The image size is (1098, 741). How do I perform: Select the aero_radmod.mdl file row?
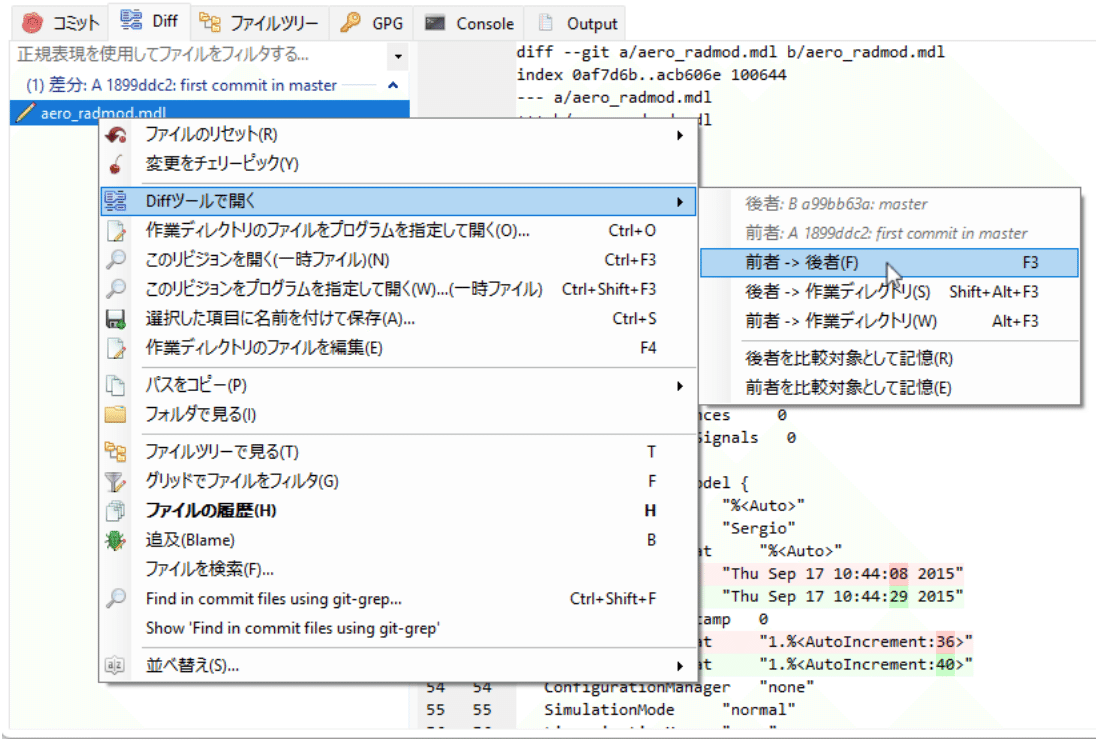pyautogui.click(x=210, y=112)
